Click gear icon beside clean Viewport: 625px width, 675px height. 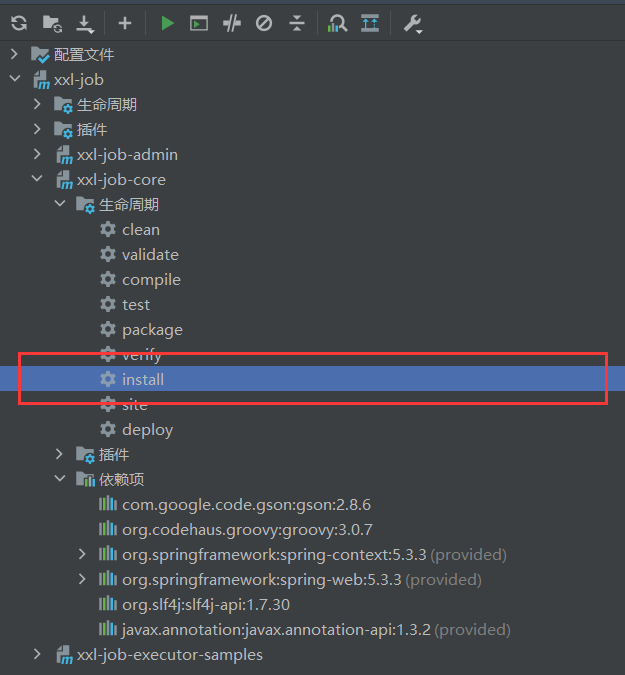pyautogui.click(x=108, y=229)
